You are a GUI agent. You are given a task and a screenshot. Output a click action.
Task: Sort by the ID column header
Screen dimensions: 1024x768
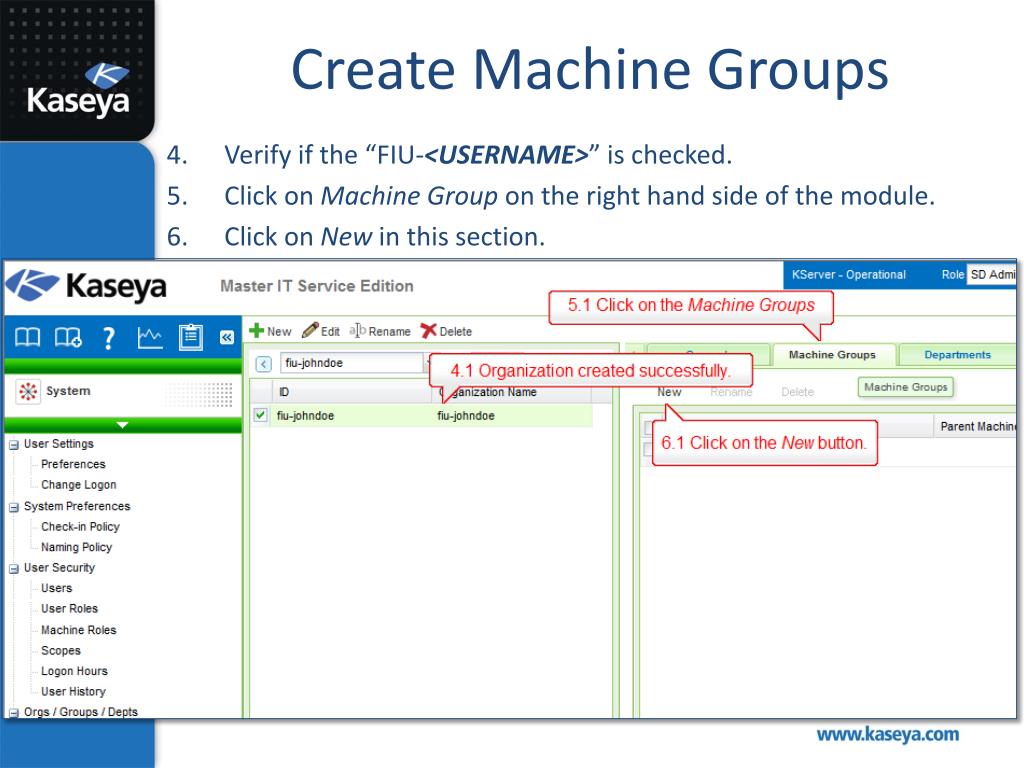[351, 392]
